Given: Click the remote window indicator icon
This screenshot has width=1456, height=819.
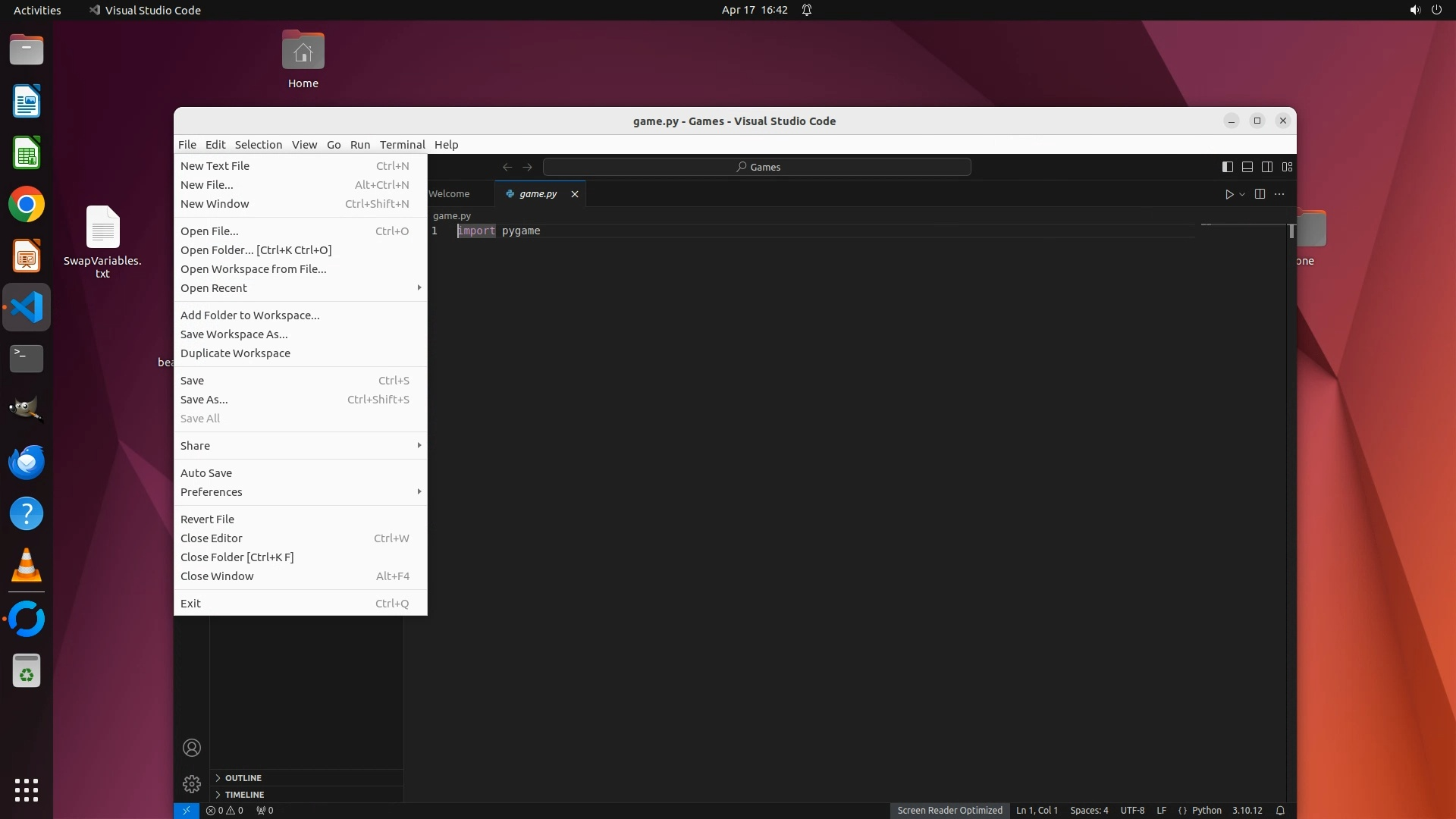Looking at the screenshot, I should coord(186,810).
